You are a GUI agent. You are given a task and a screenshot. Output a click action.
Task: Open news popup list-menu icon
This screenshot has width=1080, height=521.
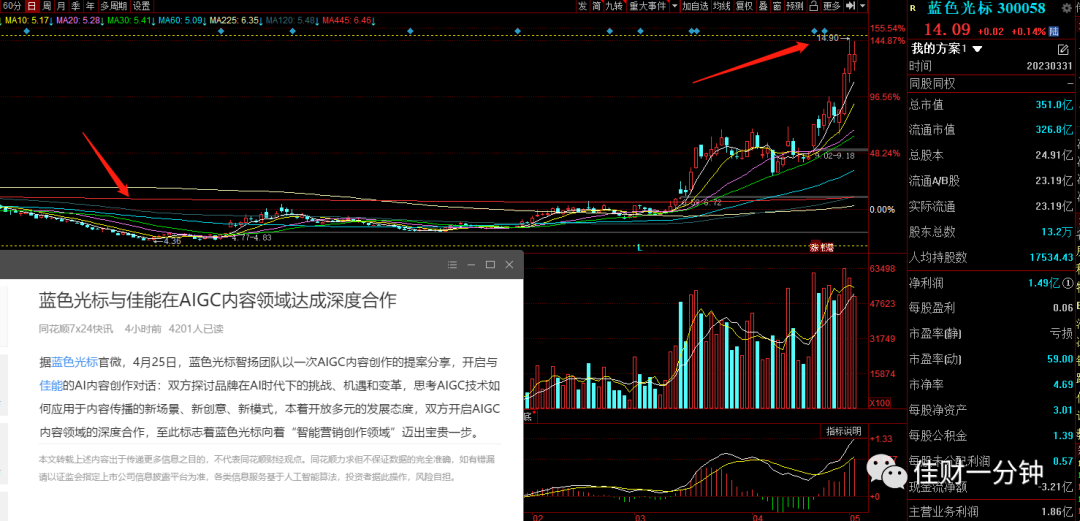(453, 265)
